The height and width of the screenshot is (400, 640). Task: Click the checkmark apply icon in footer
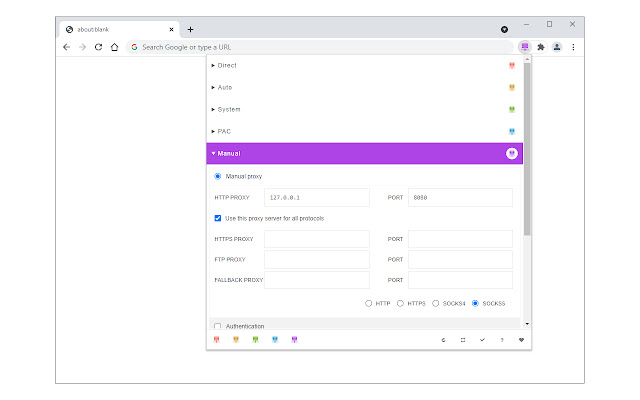pyautogui.click(x=482, y=340)
